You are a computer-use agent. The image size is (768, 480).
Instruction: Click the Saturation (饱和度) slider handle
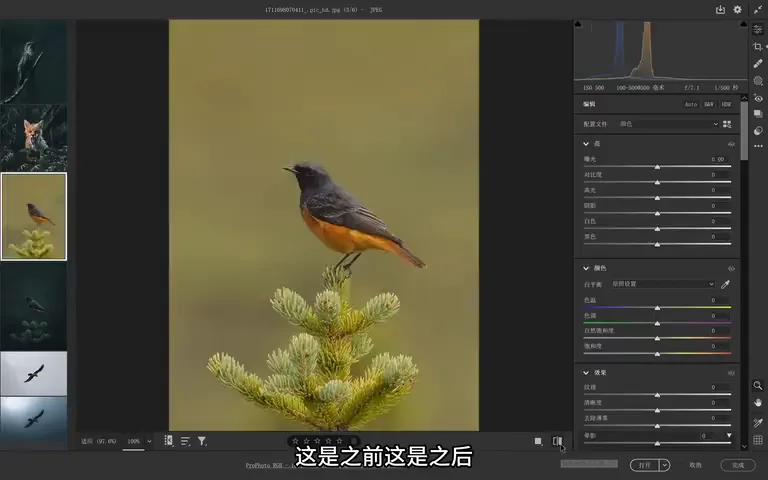click(657, 354)
